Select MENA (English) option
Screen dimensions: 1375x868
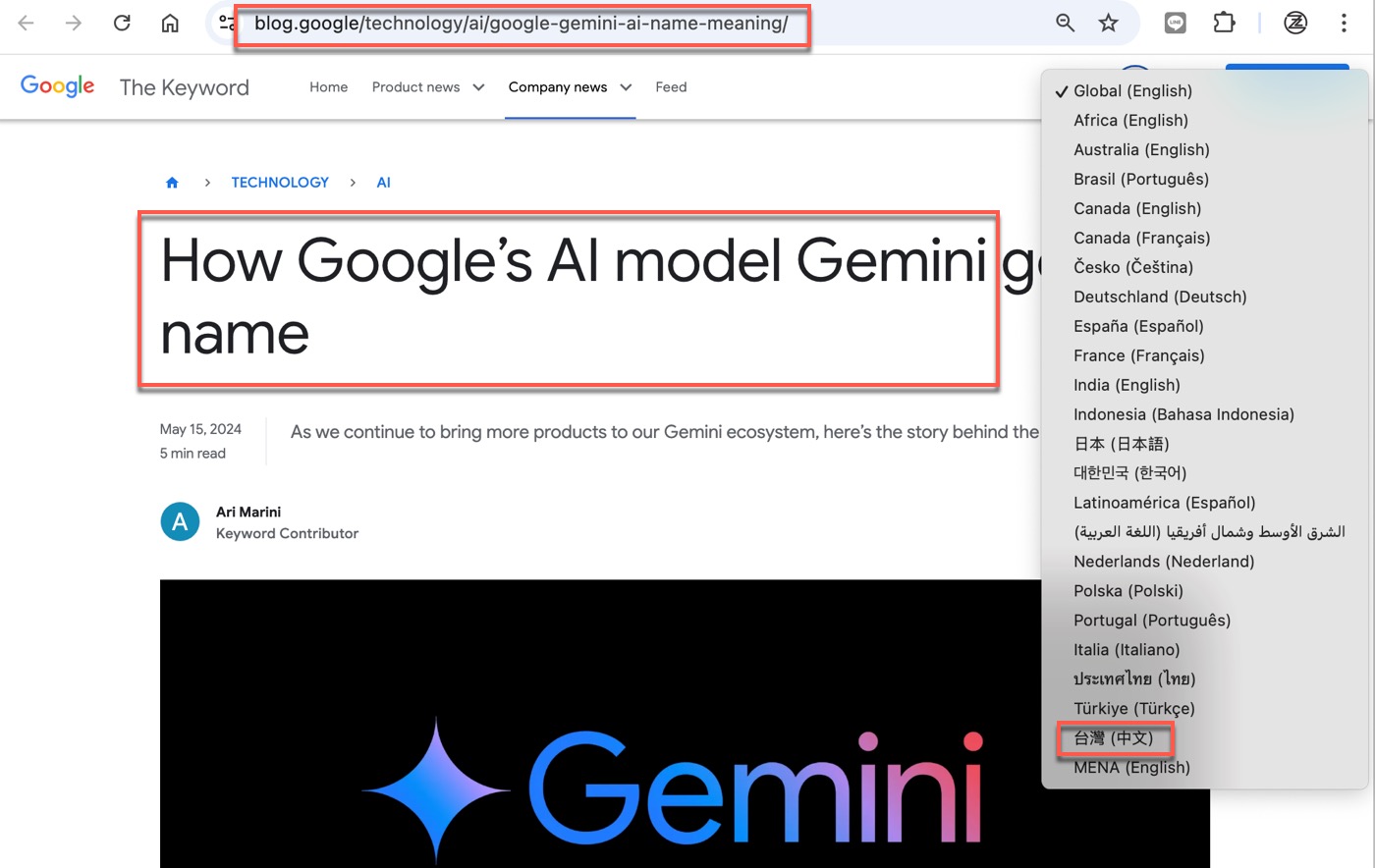(1204, 768)
